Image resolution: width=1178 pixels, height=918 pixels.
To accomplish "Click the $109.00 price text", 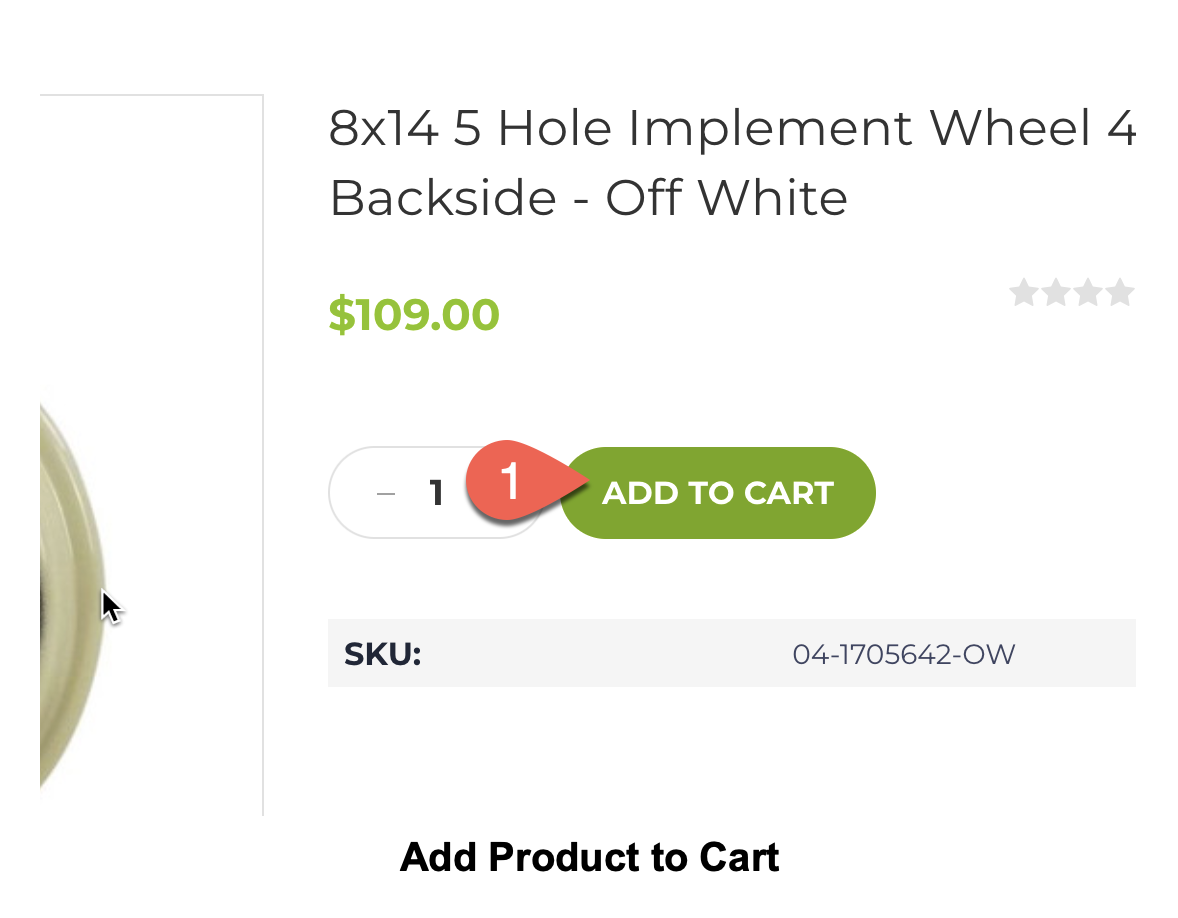I will click(414, 314).
